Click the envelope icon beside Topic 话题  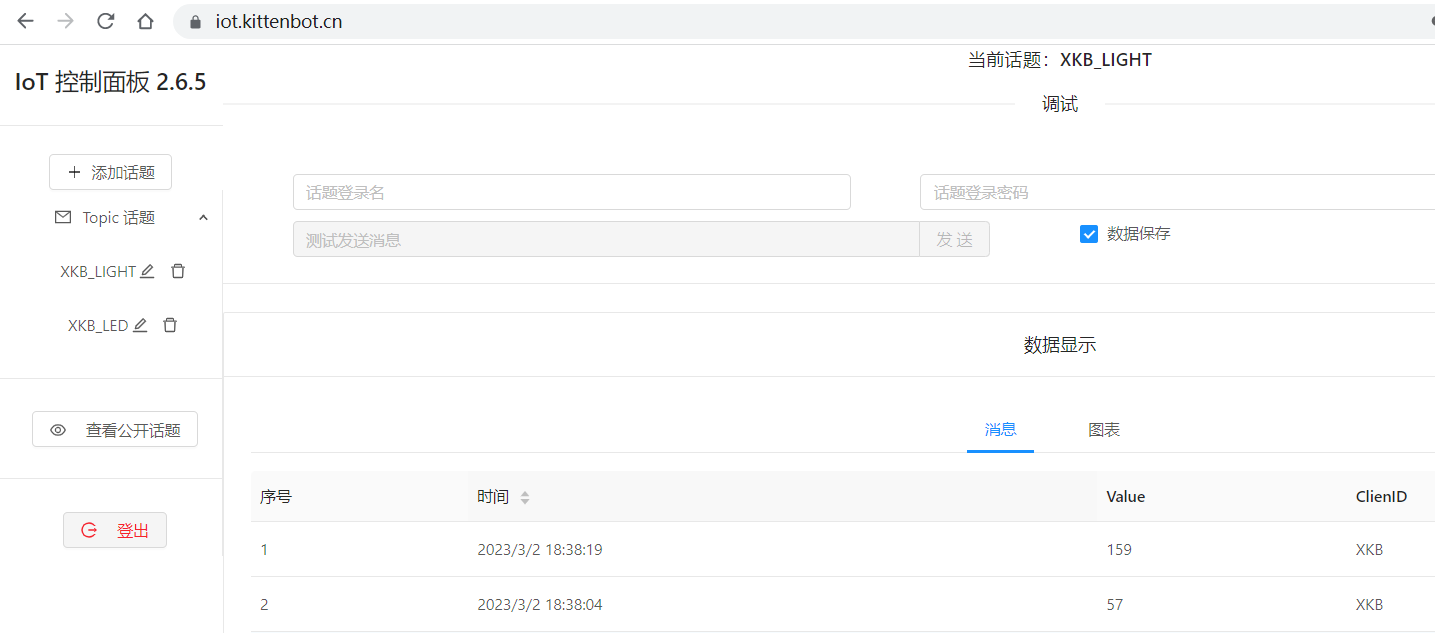click(x=63, y=217)
